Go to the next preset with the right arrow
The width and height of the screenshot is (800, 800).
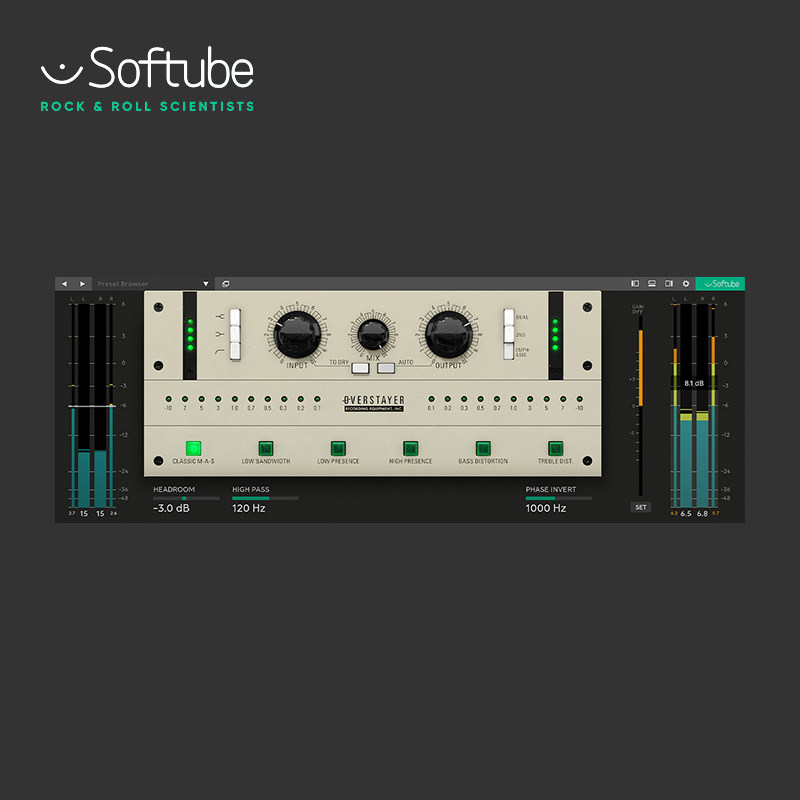coord(83,284)
